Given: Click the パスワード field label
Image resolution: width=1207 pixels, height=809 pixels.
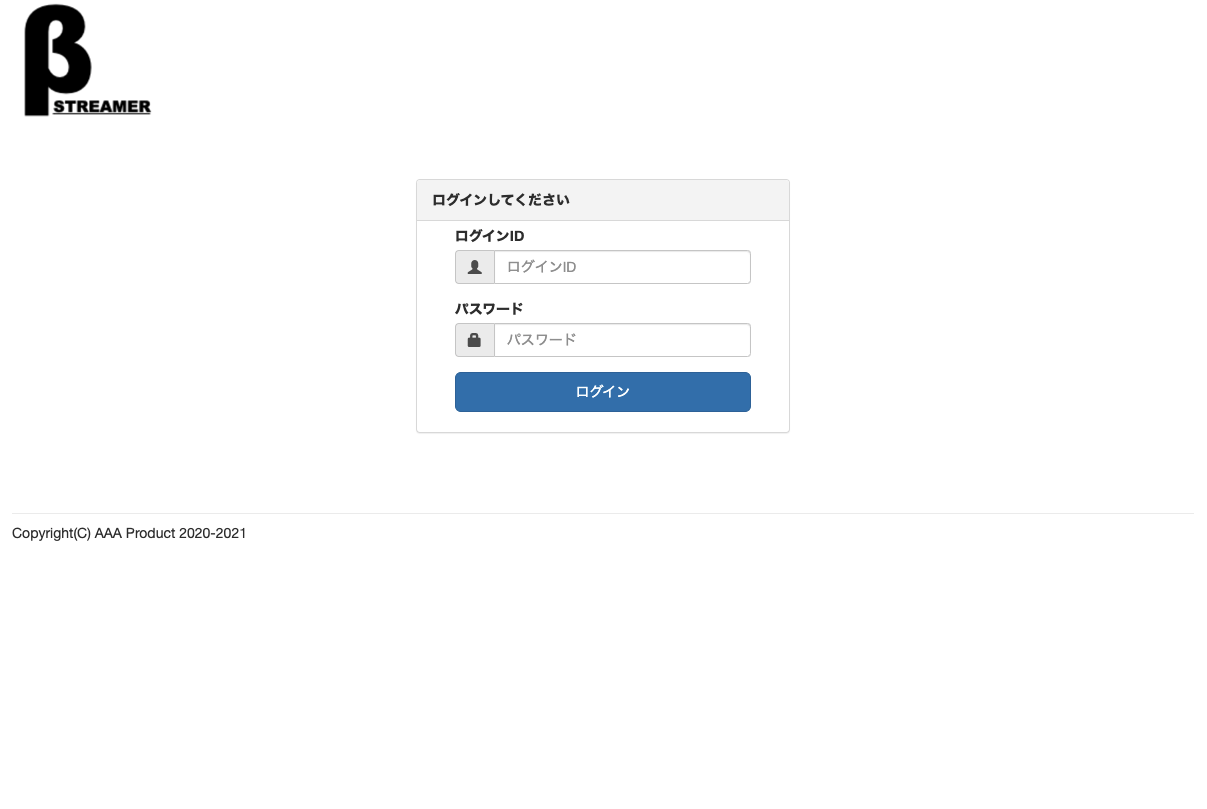Looking at the screenshot, I should (489, 309).
